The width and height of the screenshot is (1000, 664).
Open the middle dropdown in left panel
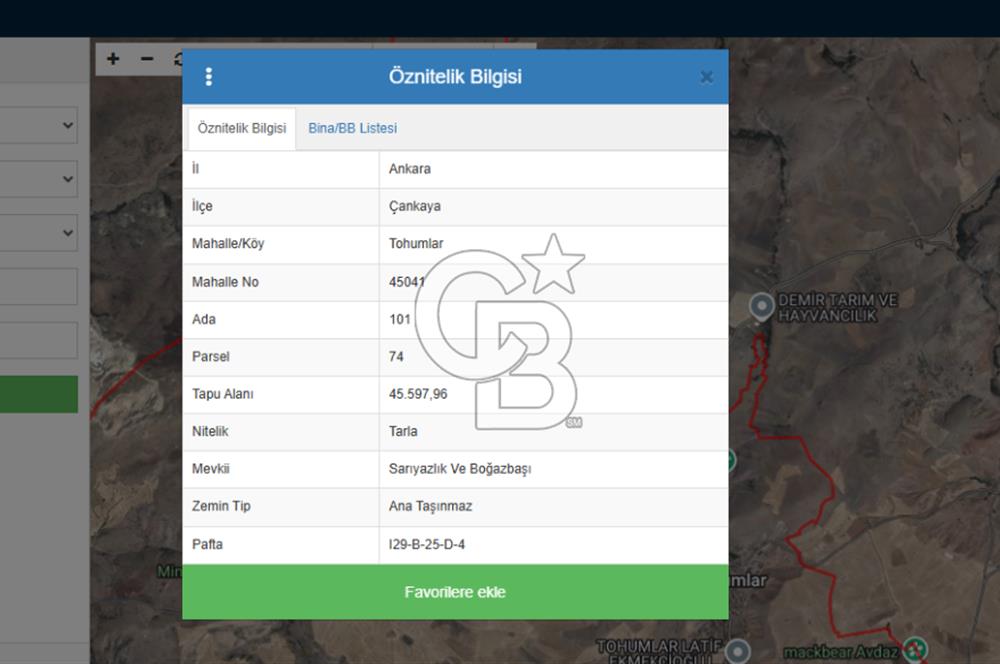click(x=38, y=180)
